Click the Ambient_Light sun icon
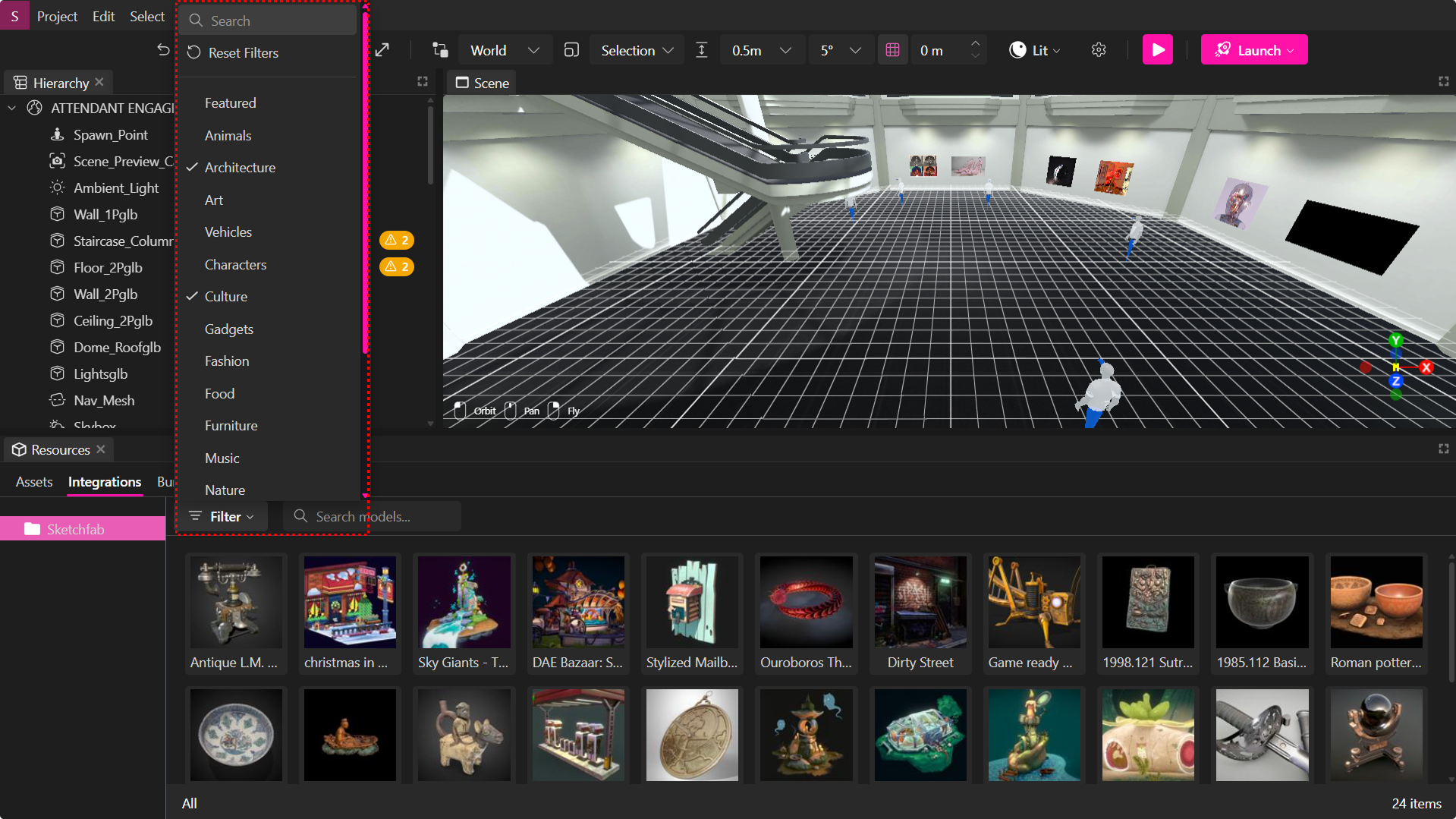Image resolution: width=1456 pixels, height=819 pixels. click(x=58, y=187)
